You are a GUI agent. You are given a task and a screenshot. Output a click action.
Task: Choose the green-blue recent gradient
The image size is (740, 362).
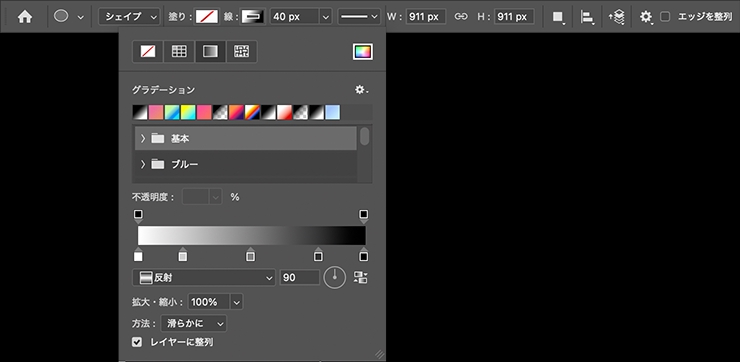point(172,112)
